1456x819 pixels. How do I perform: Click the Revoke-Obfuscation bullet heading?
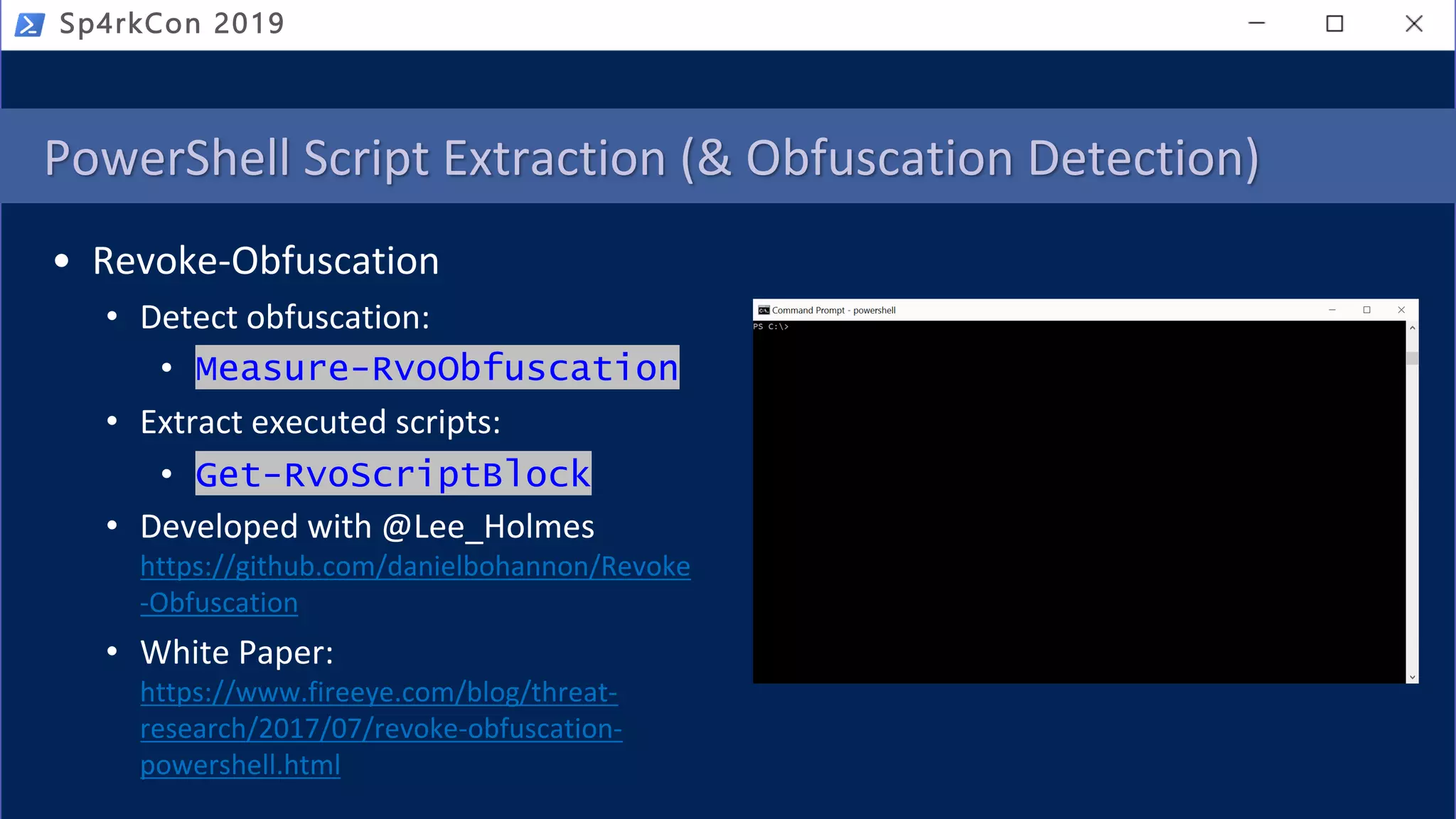(x=266, y=261)
